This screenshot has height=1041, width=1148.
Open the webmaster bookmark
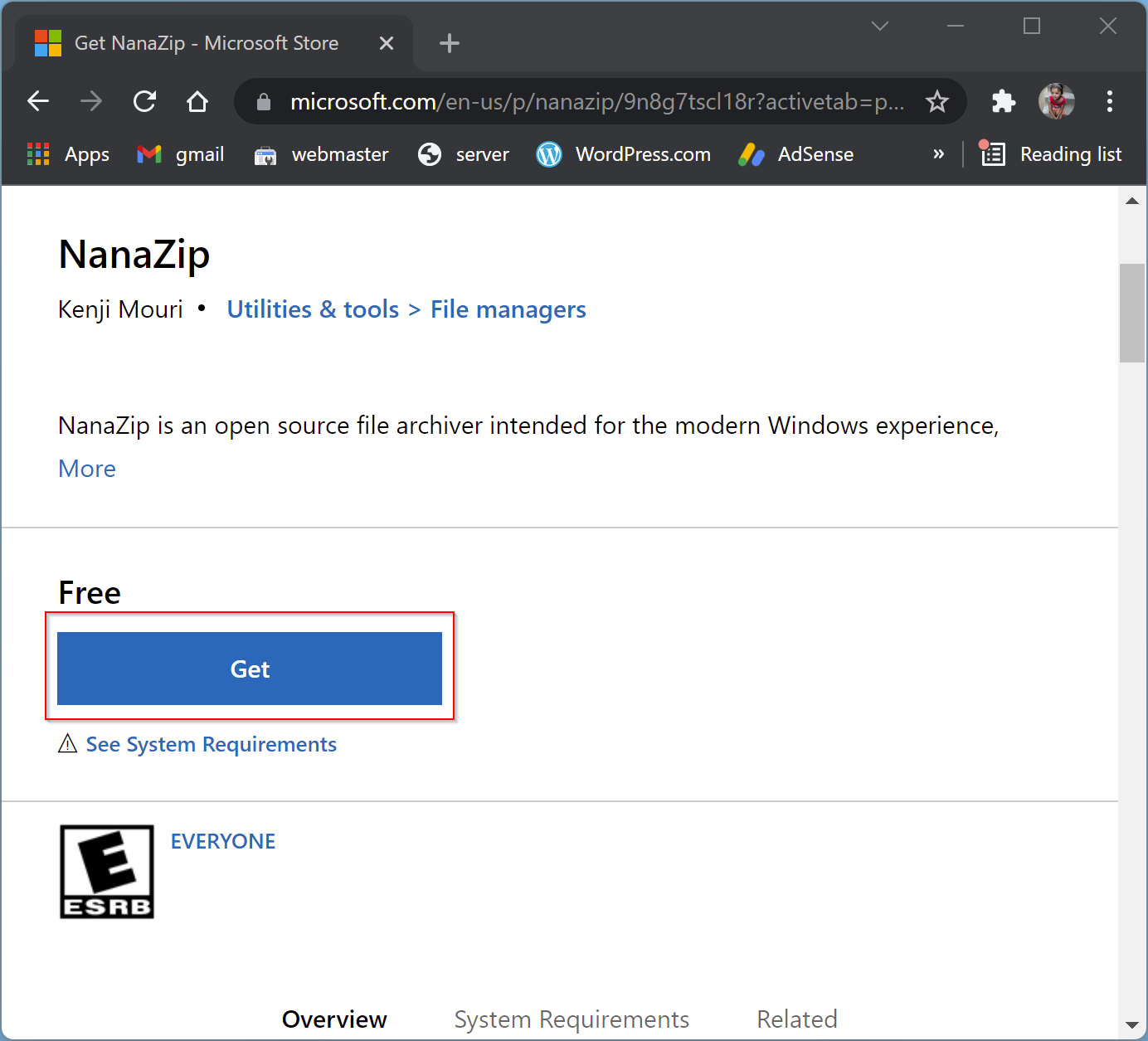pyautogui.click(x=322, y=154)
